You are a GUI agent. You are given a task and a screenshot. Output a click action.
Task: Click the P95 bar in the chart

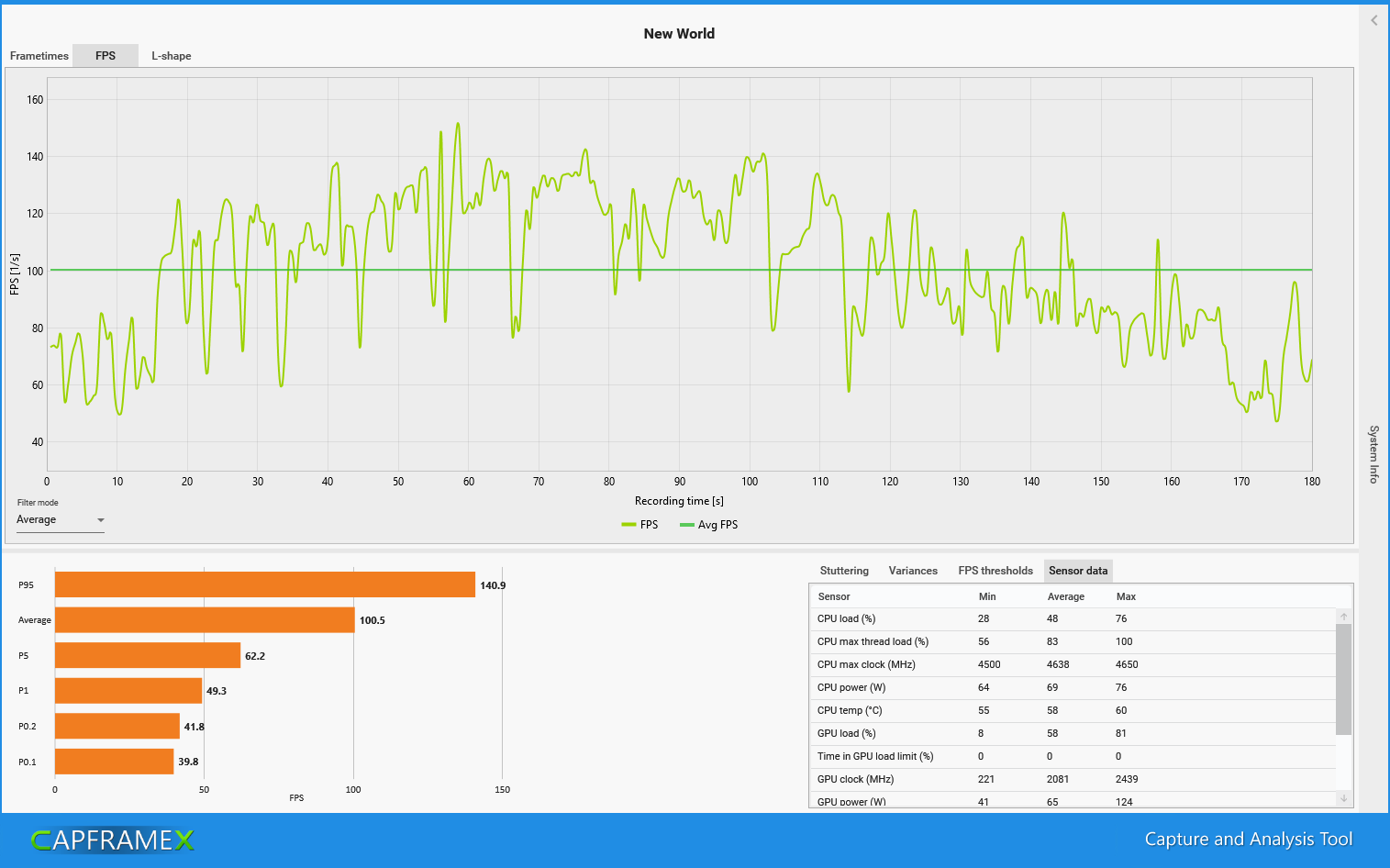coord(265,584)
